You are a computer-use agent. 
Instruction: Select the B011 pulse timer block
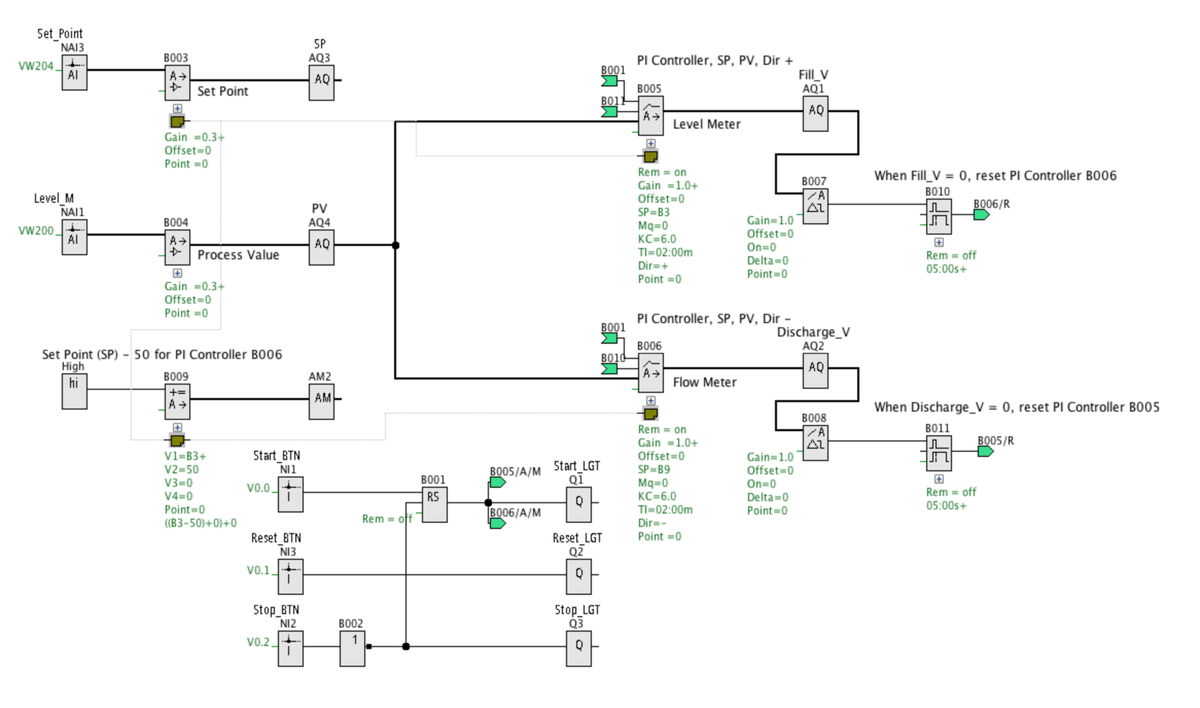click(x=938, y=453)
